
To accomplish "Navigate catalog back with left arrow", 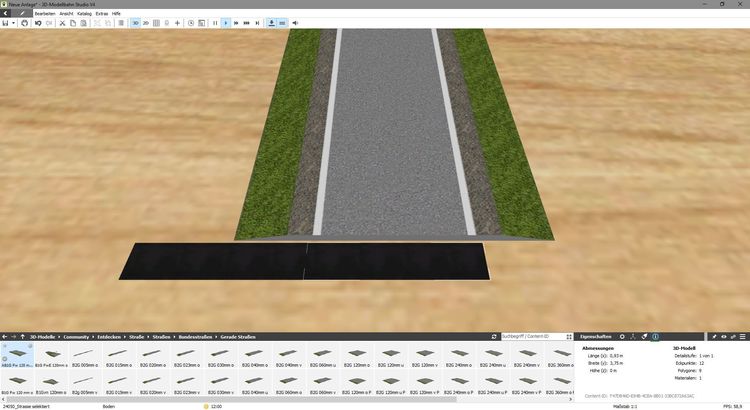I will [5, 337].
